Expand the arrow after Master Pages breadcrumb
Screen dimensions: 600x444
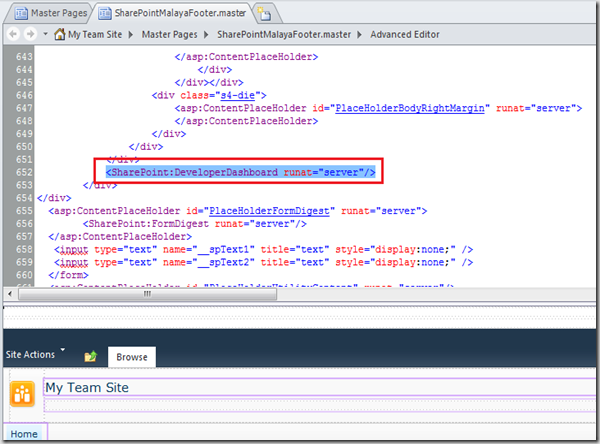tap(206, 34)
